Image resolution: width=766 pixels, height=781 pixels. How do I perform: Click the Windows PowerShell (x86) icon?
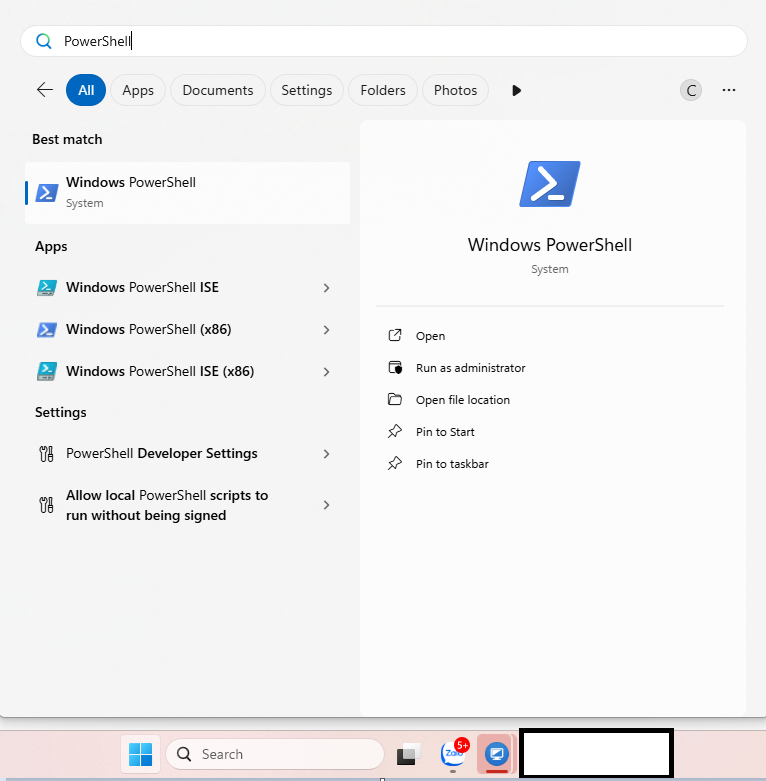tap(47, 329)
